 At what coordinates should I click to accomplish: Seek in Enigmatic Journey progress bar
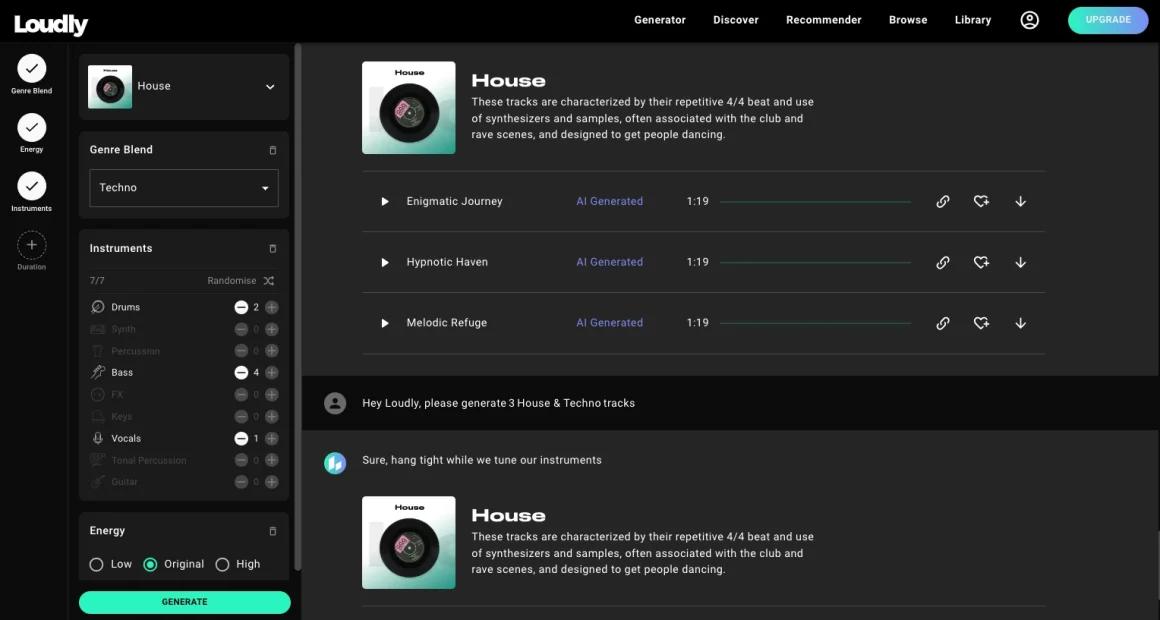pos(815,201)
